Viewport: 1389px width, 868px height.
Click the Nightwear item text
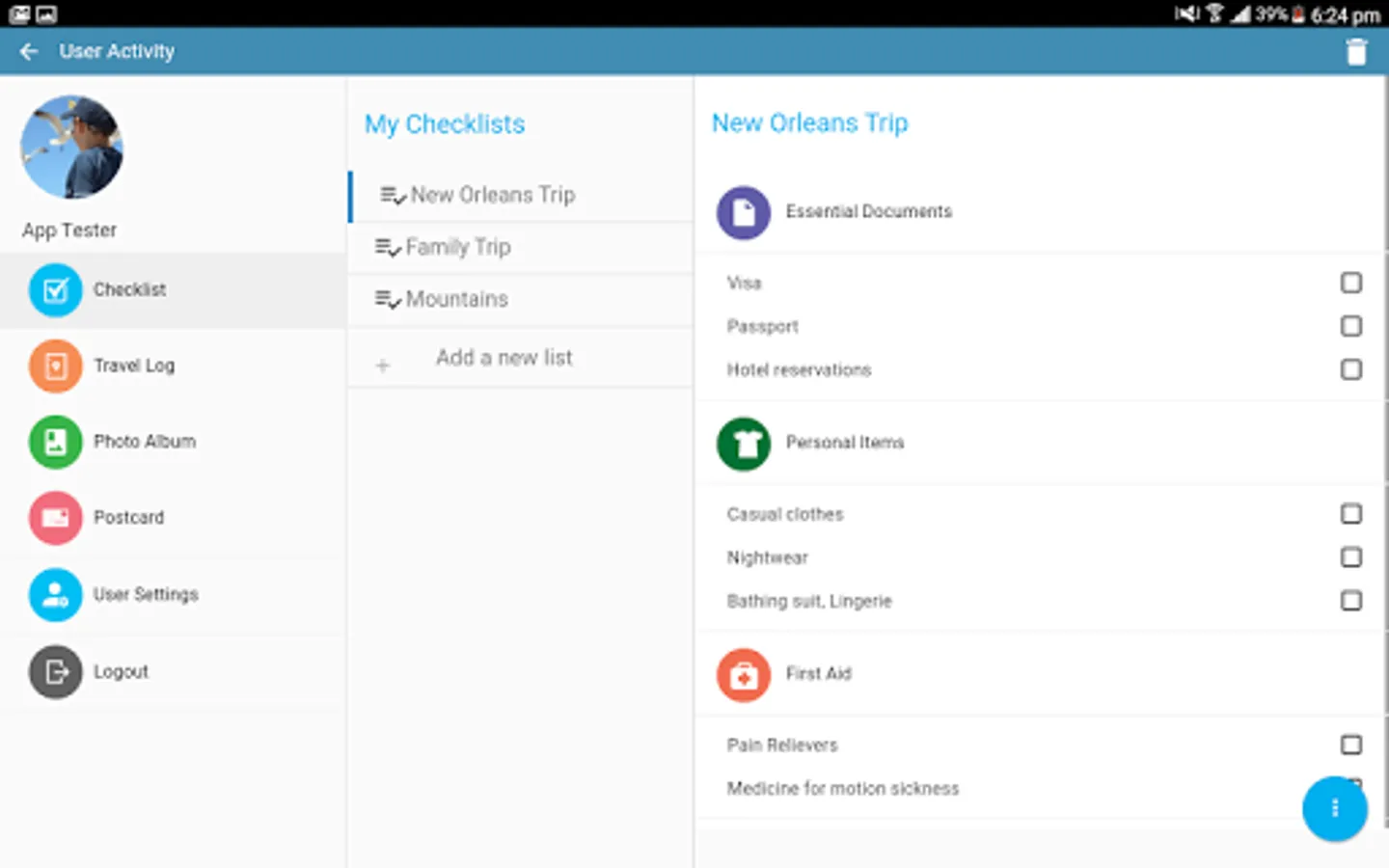(x=767, y=557)
